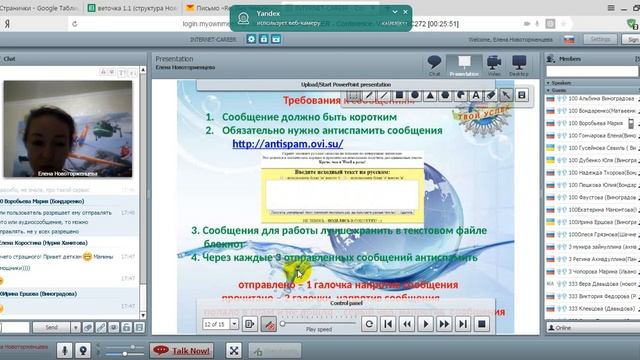Screen dimensions: 640x360
Task: Jump to last slide button
Action: pos(463,324)
